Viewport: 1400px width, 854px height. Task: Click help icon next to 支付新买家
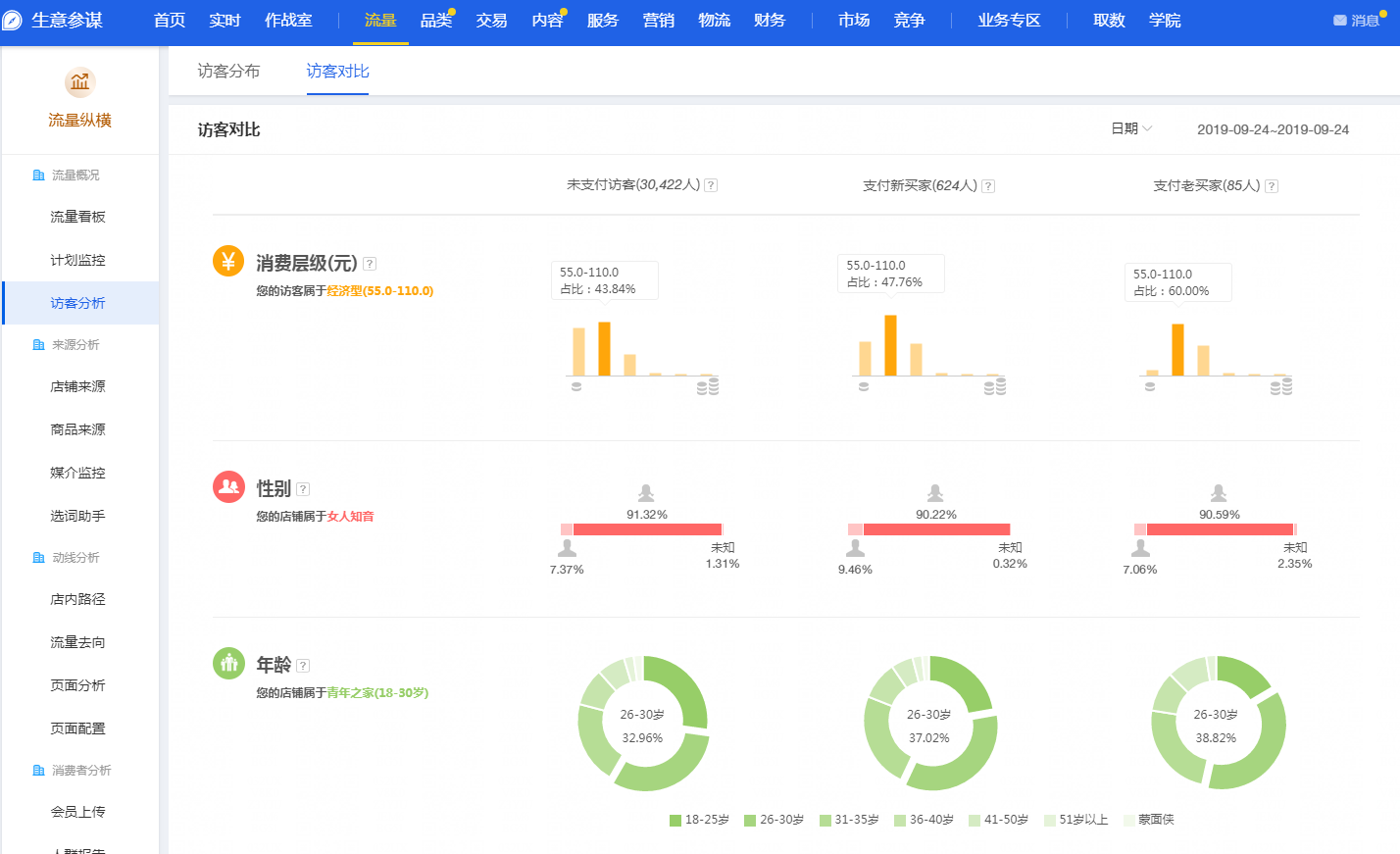(x=988, y=186)
